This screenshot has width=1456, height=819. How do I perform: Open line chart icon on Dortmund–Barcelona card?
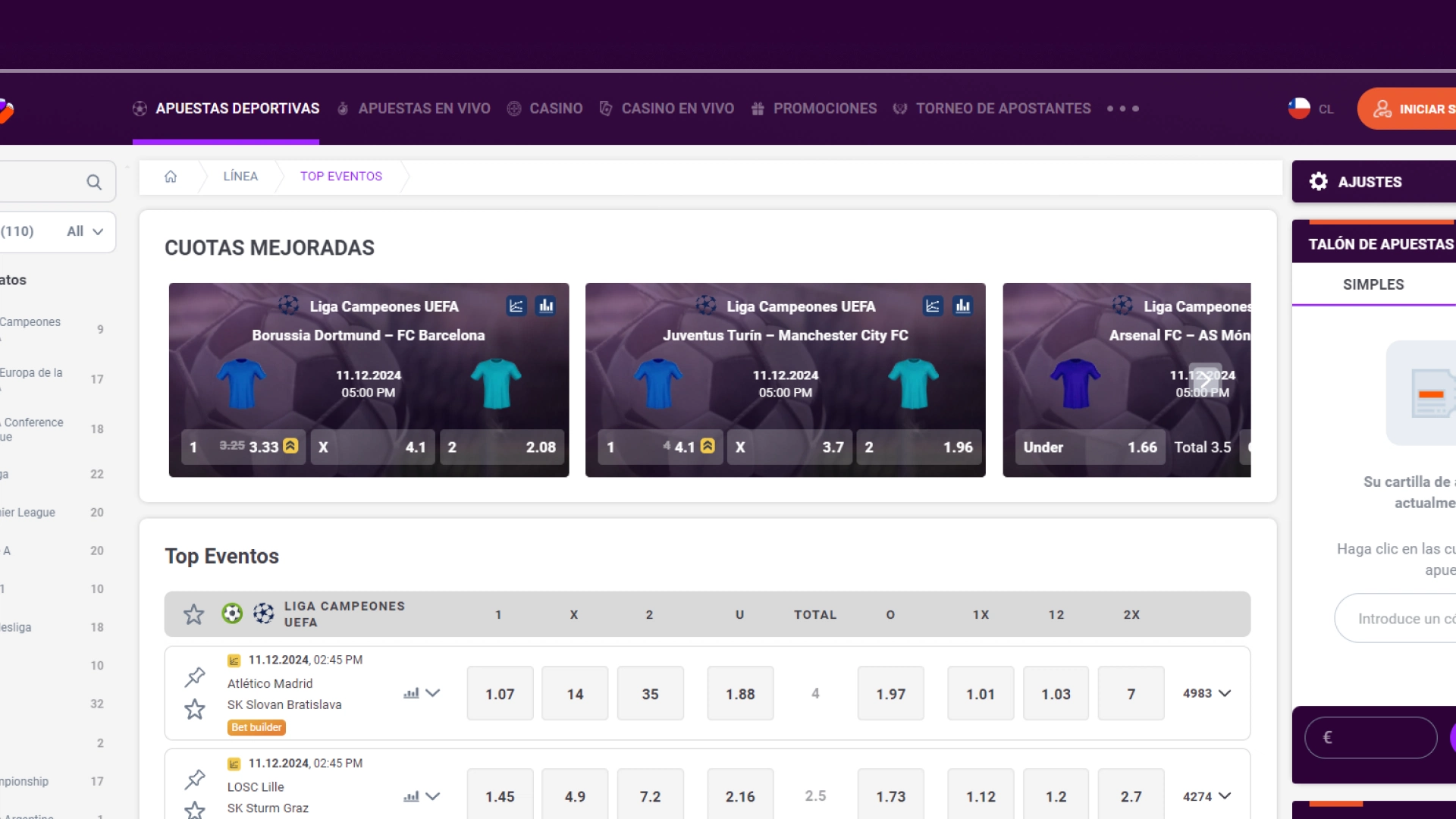tap(516, 306)
